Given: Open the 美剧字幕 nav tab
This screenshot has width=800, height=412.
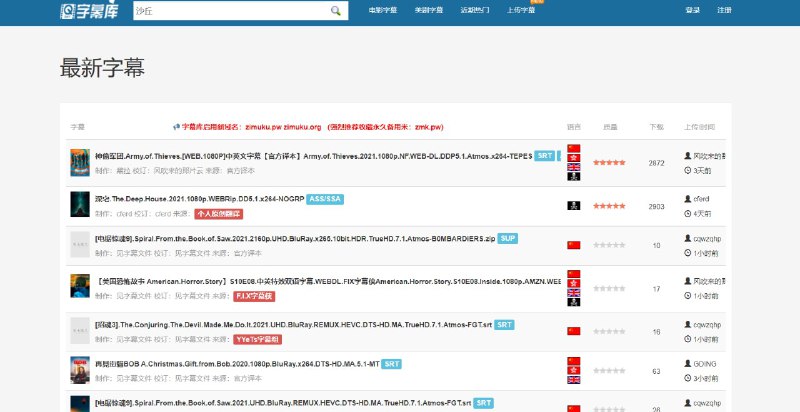Looking at the screenshot, I should (428, 11).
